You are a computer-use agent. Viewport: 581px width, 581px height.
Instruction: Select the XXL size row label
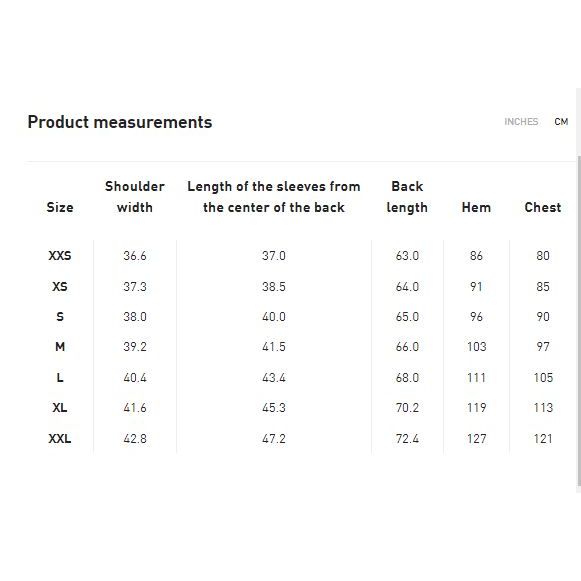60,439
